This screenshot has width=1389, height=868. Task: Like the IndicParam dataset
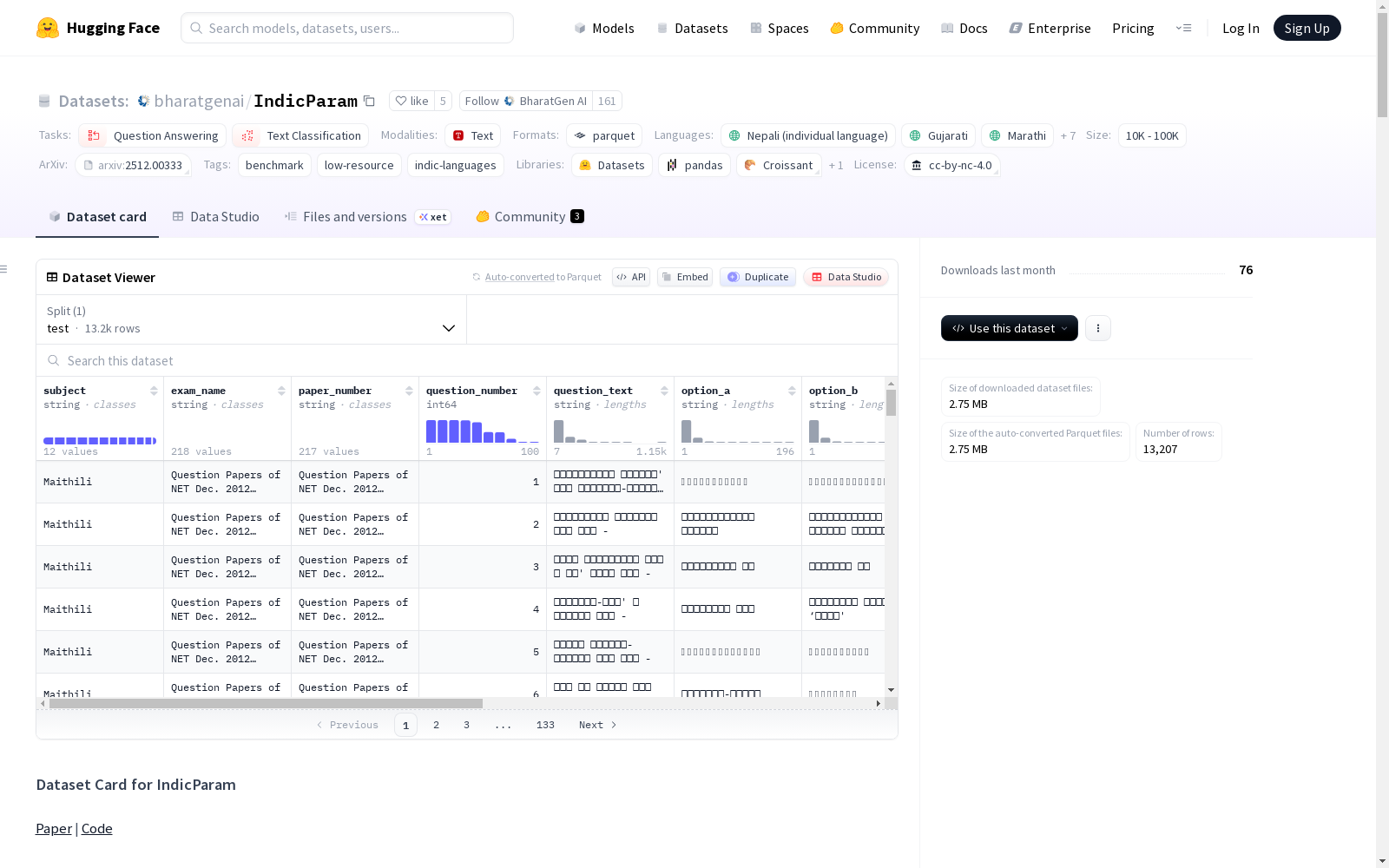[x=411, y=101]
